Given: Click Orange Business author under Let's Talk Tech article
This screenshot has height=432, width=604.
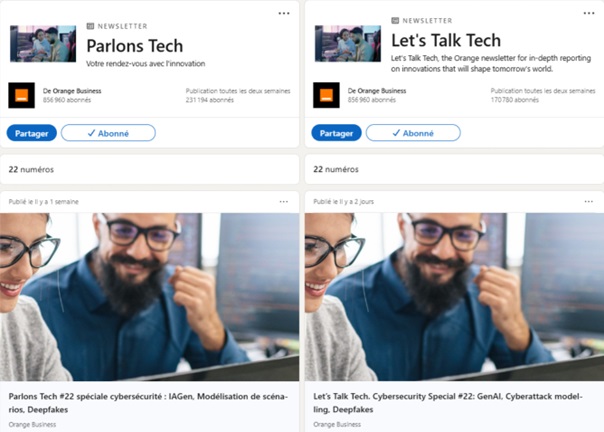Looking at the screenshot, I should (337, 424).
